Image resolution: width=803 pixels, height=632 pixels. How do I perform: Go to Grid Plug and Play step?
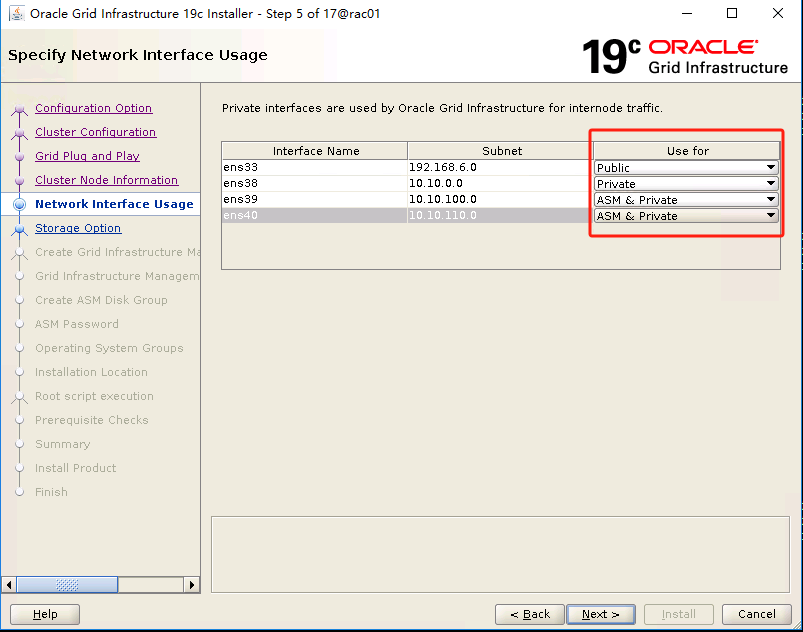[87, 156]
